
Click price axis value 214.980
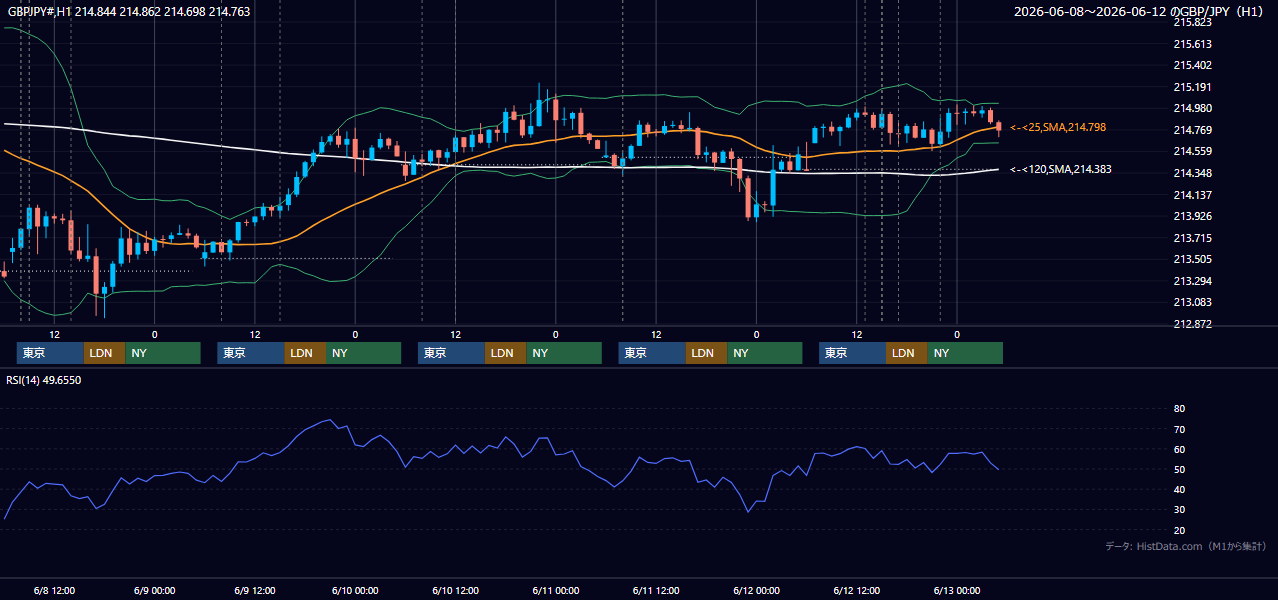[x=1192, y=108]
